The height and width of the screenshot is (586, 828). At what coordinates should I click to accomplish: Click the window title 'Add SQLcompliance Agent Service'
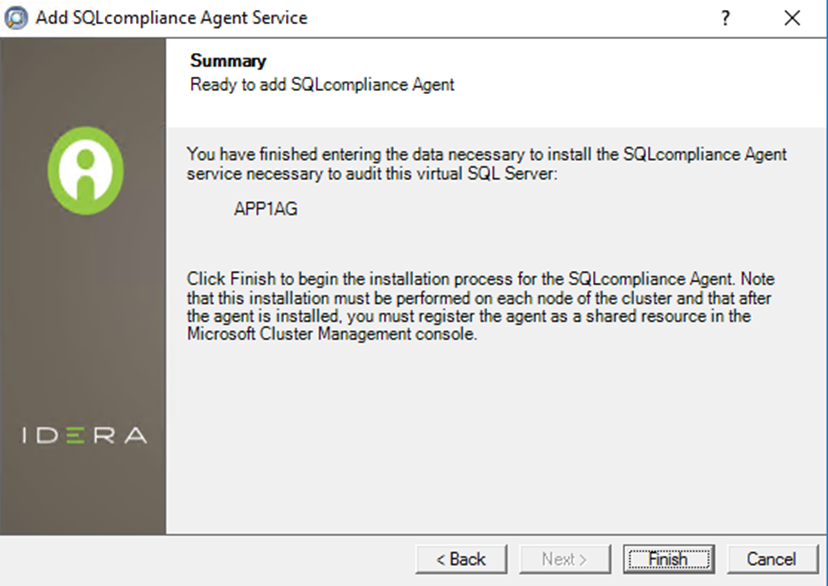click(171, 18)
